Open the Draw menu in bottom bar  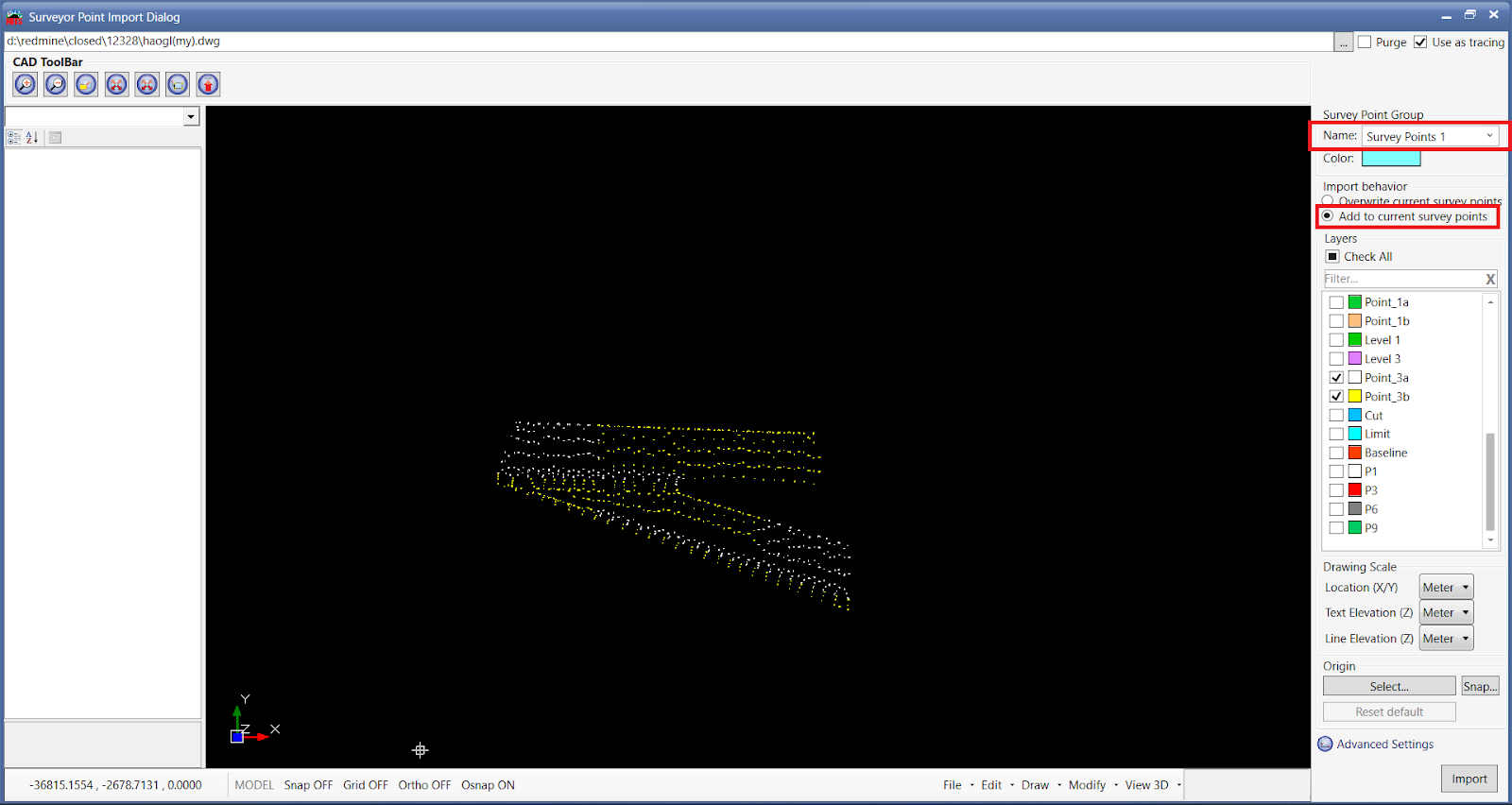pyautogui.click(x=1035, y=785)
